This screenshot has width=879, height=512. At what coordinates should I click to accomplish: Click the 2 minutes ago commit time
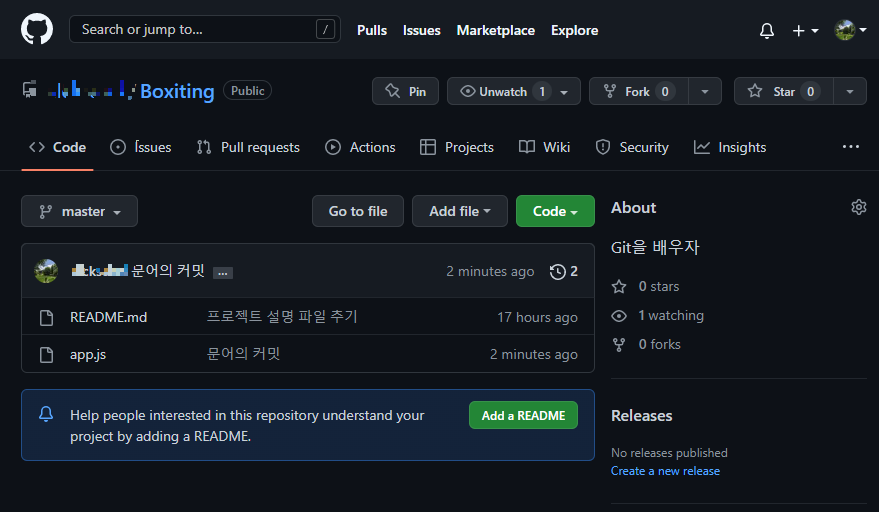(490, 271)
